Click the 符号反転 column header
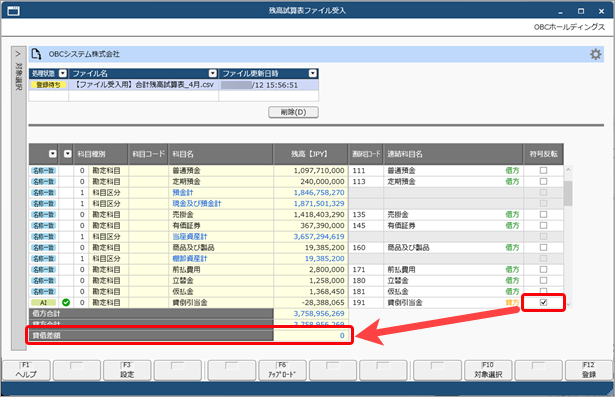The image size is (615, 397). pyautogui.click(x=543, y=154)
